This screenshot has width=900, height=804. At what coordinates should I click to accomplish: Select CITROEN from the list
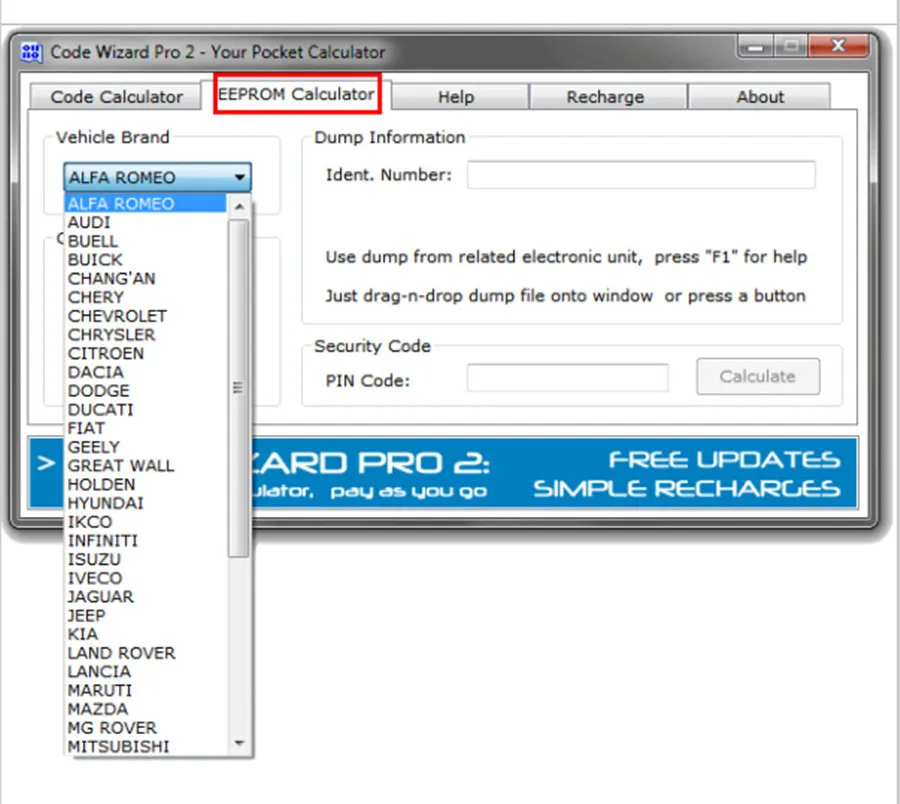coord(145,354)
